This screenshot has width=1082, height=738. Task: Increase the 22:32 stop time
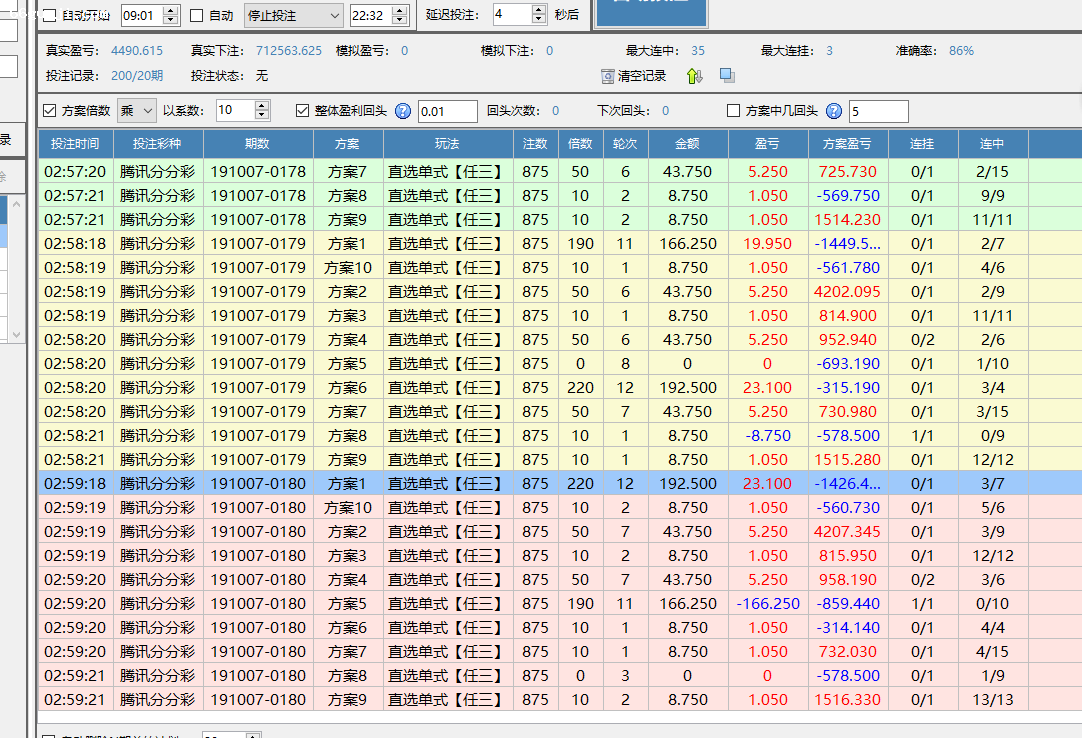click(x=400, y=10)
